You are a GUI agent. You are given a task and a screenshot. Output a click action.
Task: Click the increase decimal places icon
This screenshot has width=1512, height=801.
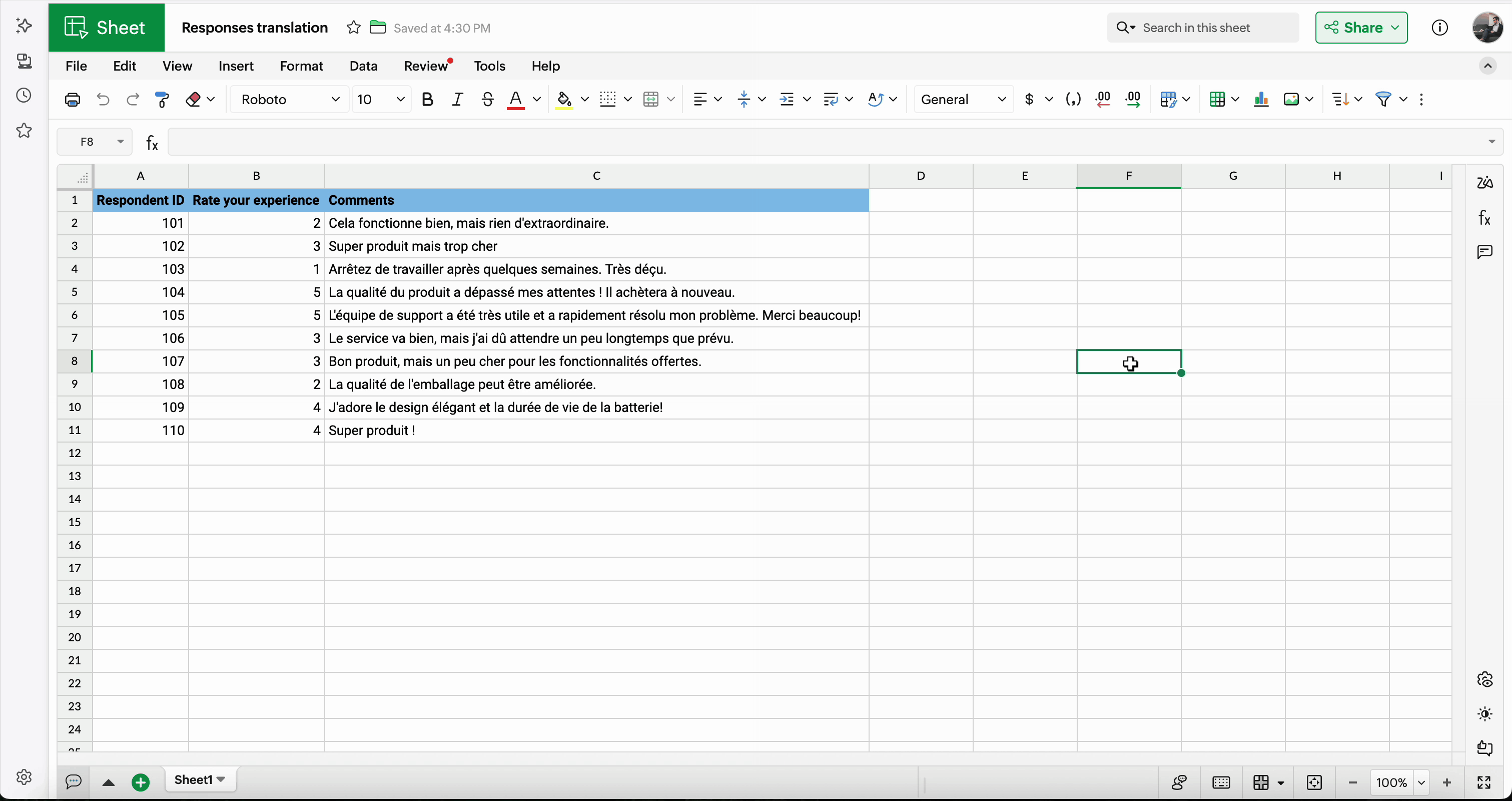pos(1133,99)
